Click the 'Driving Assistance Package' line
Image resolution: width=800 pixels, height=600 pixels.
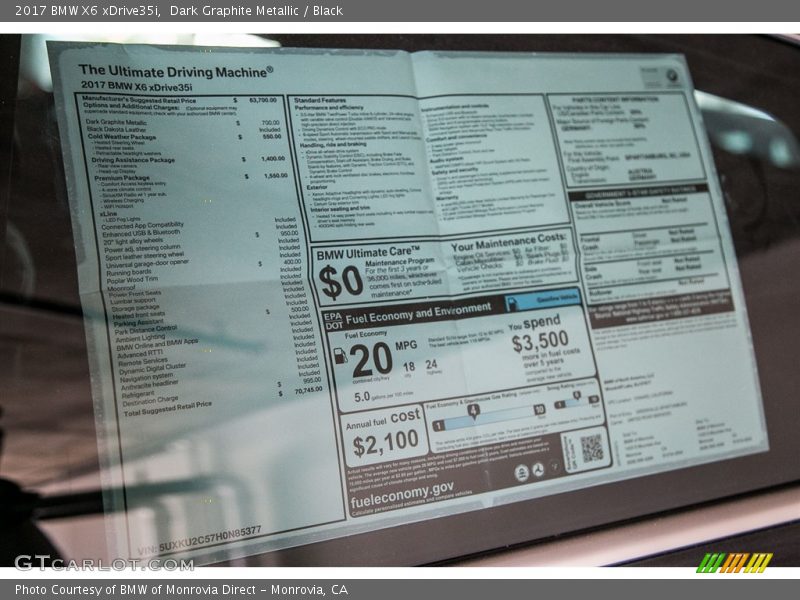point(133,160)
